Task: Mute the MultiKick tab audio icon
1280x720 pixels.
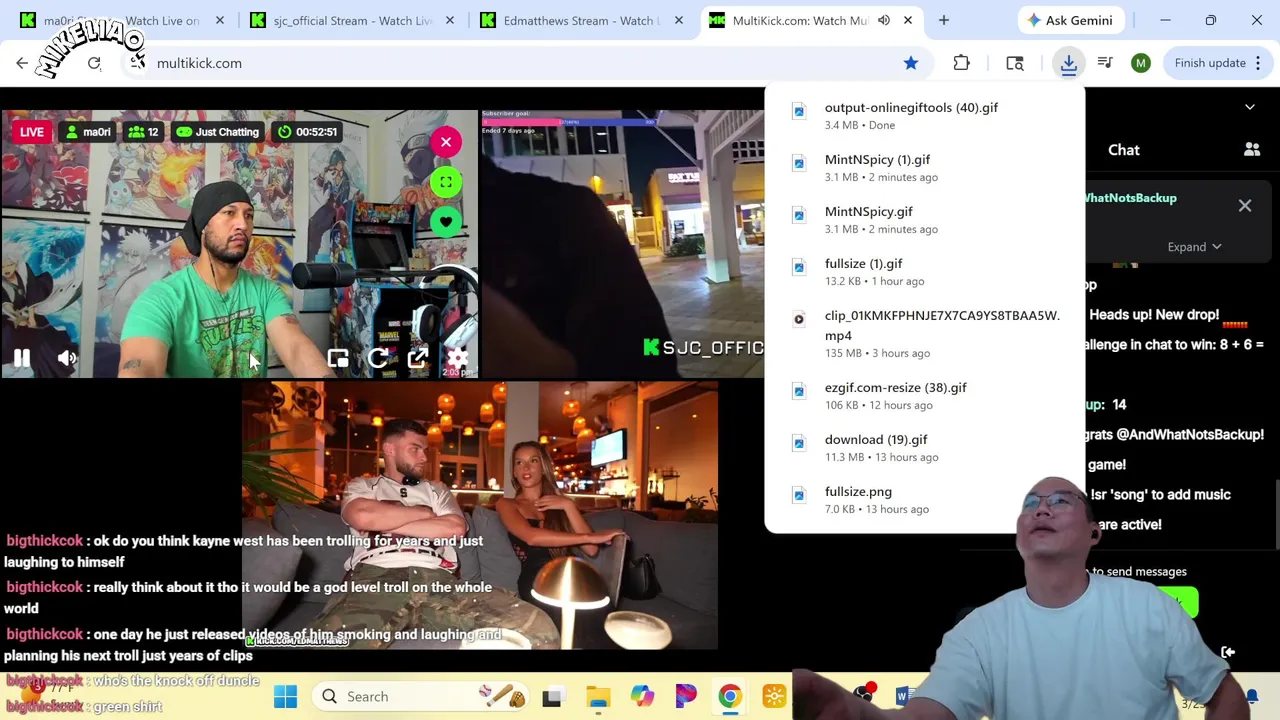Action: (x=884, y=20)
